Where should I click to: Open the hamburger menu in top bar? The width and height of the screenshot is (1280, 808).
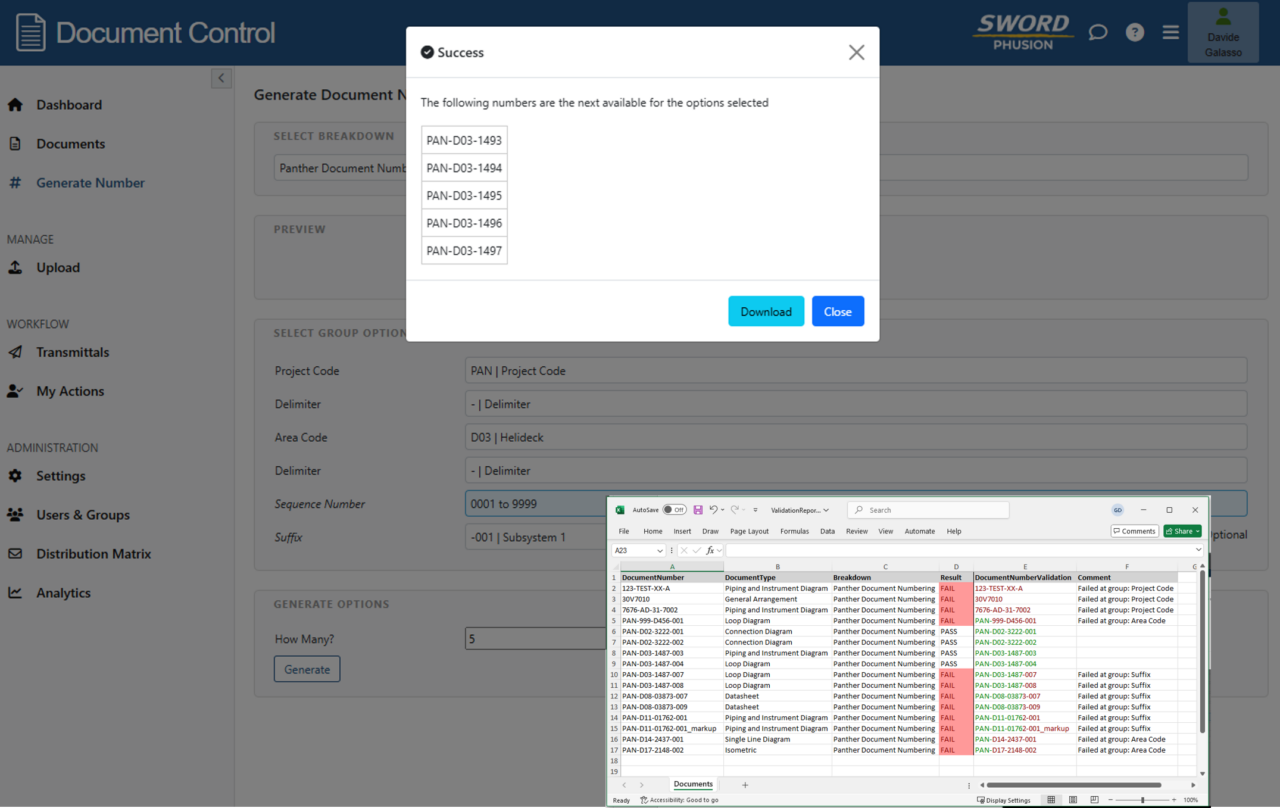pyautogui.click(x=1171, y=32)
